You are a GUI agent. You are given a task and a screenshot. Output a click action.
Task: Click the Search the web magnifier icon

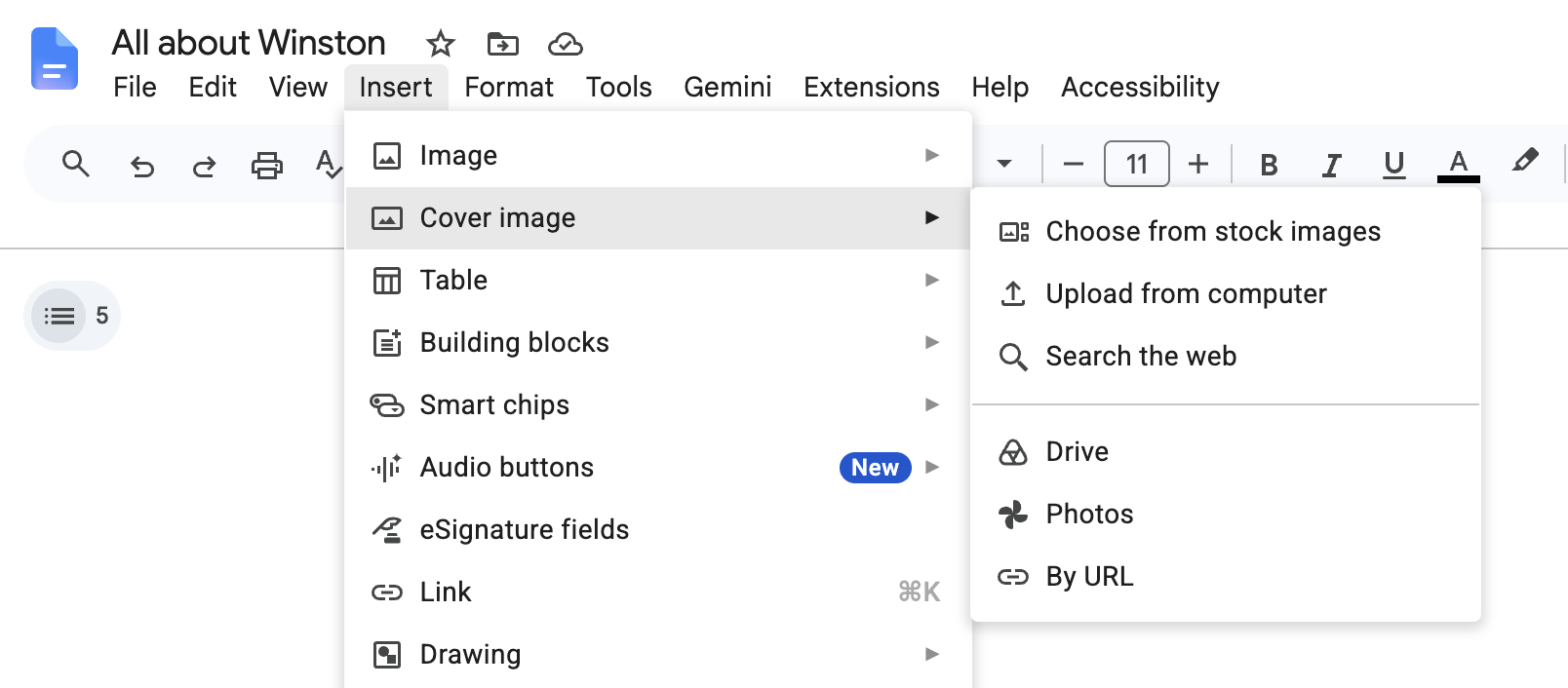pyautogui.click(x=1013, y=357)
